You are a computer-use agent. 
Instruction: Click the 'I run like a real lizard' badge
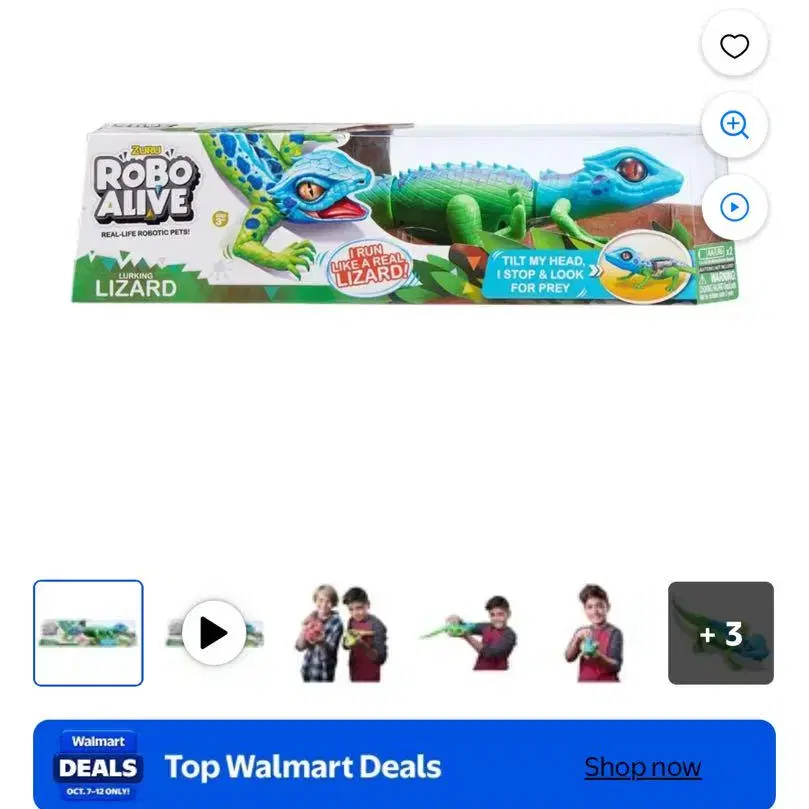pos(369,266)
